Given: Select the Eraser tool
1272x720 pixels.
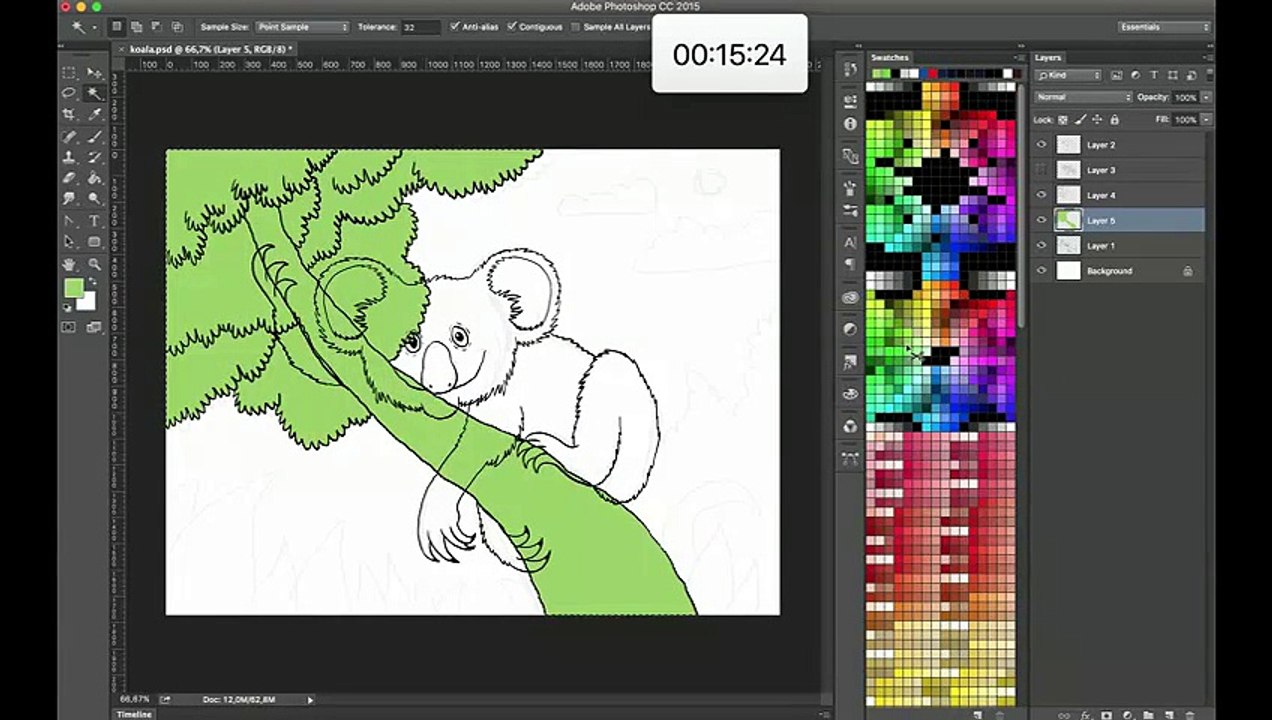Looking at the screenshot, I should click(x=69, y=178).
